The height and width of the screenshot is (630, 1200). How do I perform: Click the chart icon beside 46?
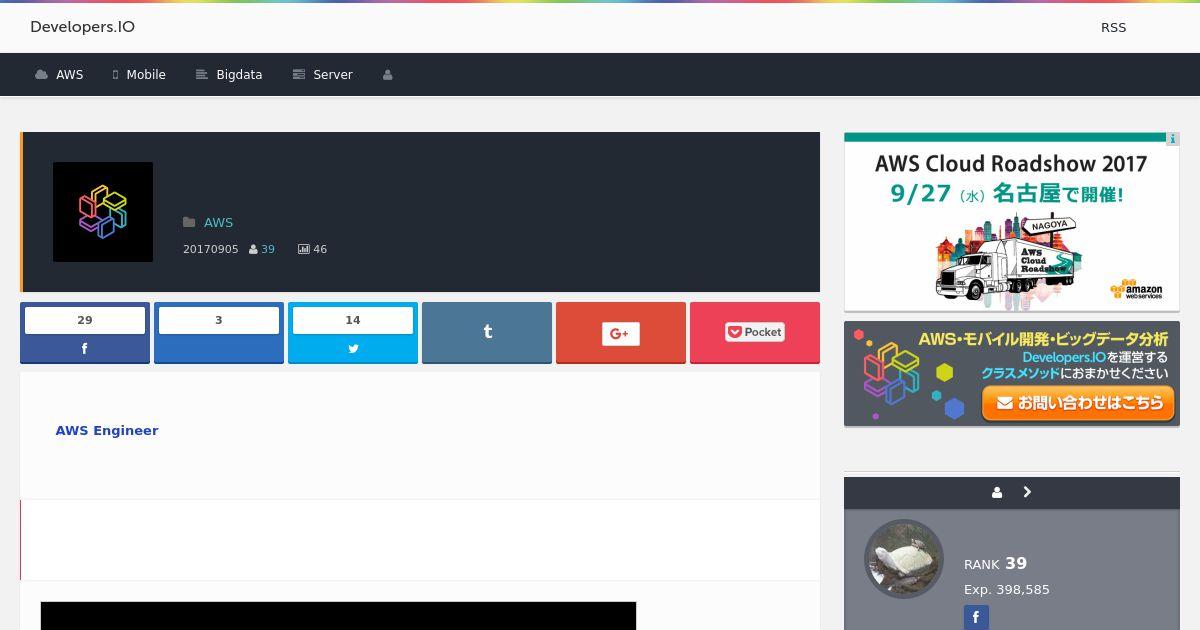point(303,249)
